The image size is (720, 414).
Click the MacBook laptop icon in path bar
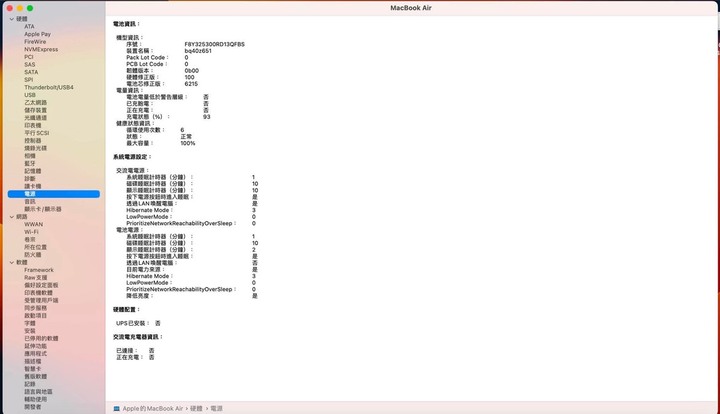pyautogui.click(x=117, y=408)
